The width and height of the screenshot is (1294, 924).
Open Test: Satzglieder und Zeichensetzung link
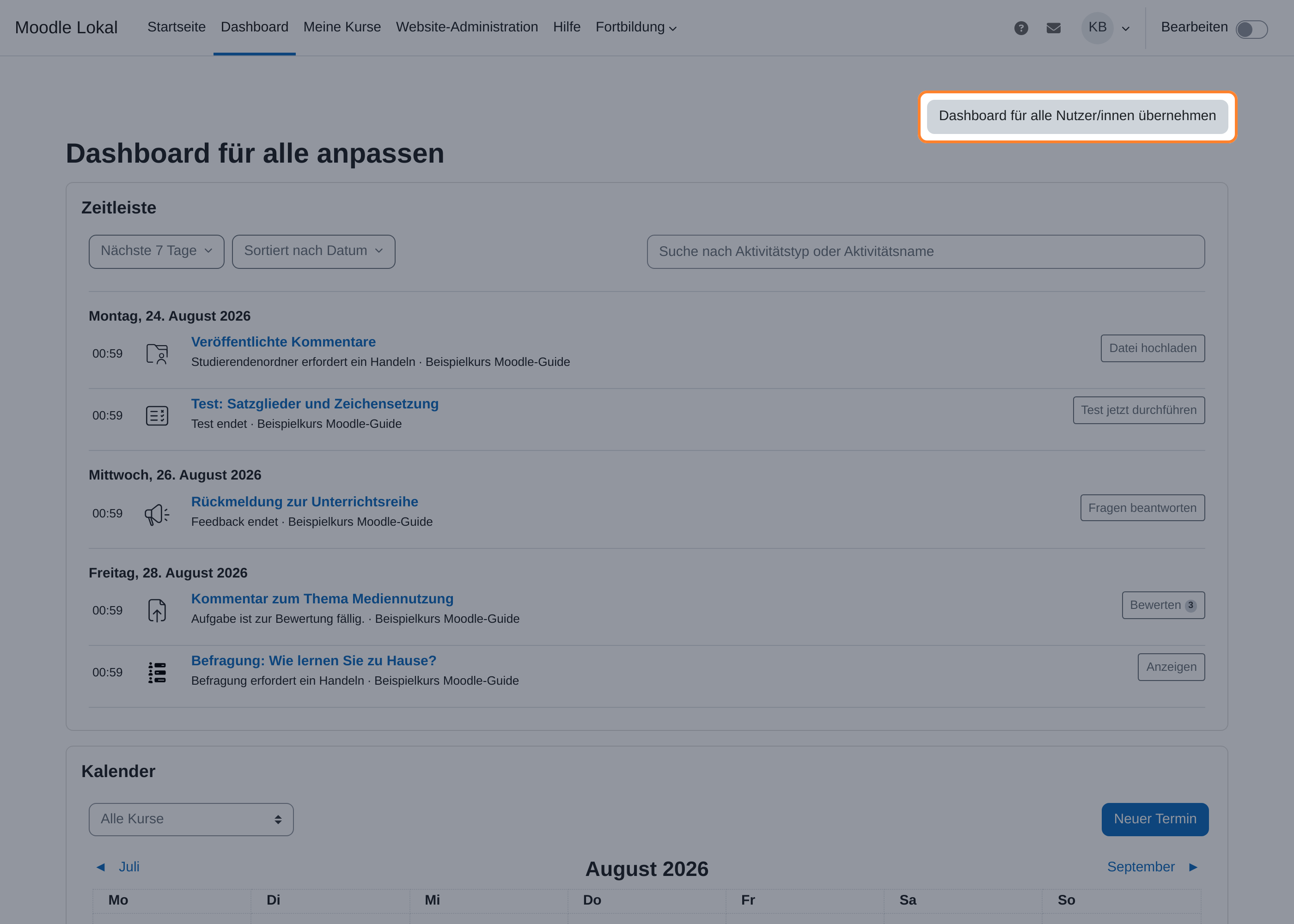click(315, 404)
